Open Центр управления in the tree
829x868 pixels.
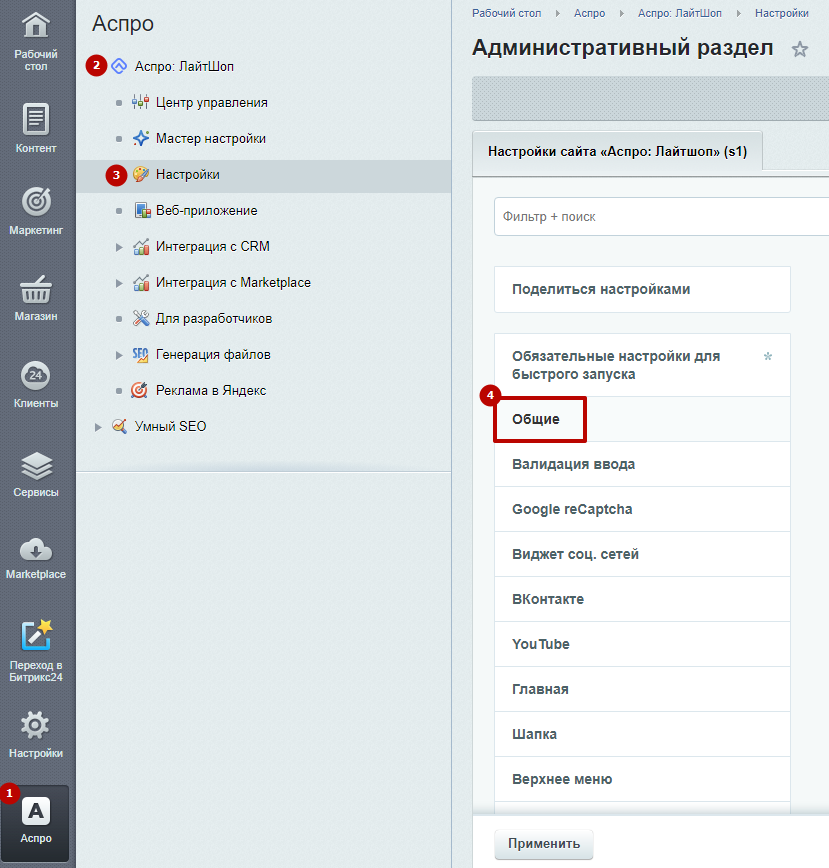[211, 102]
